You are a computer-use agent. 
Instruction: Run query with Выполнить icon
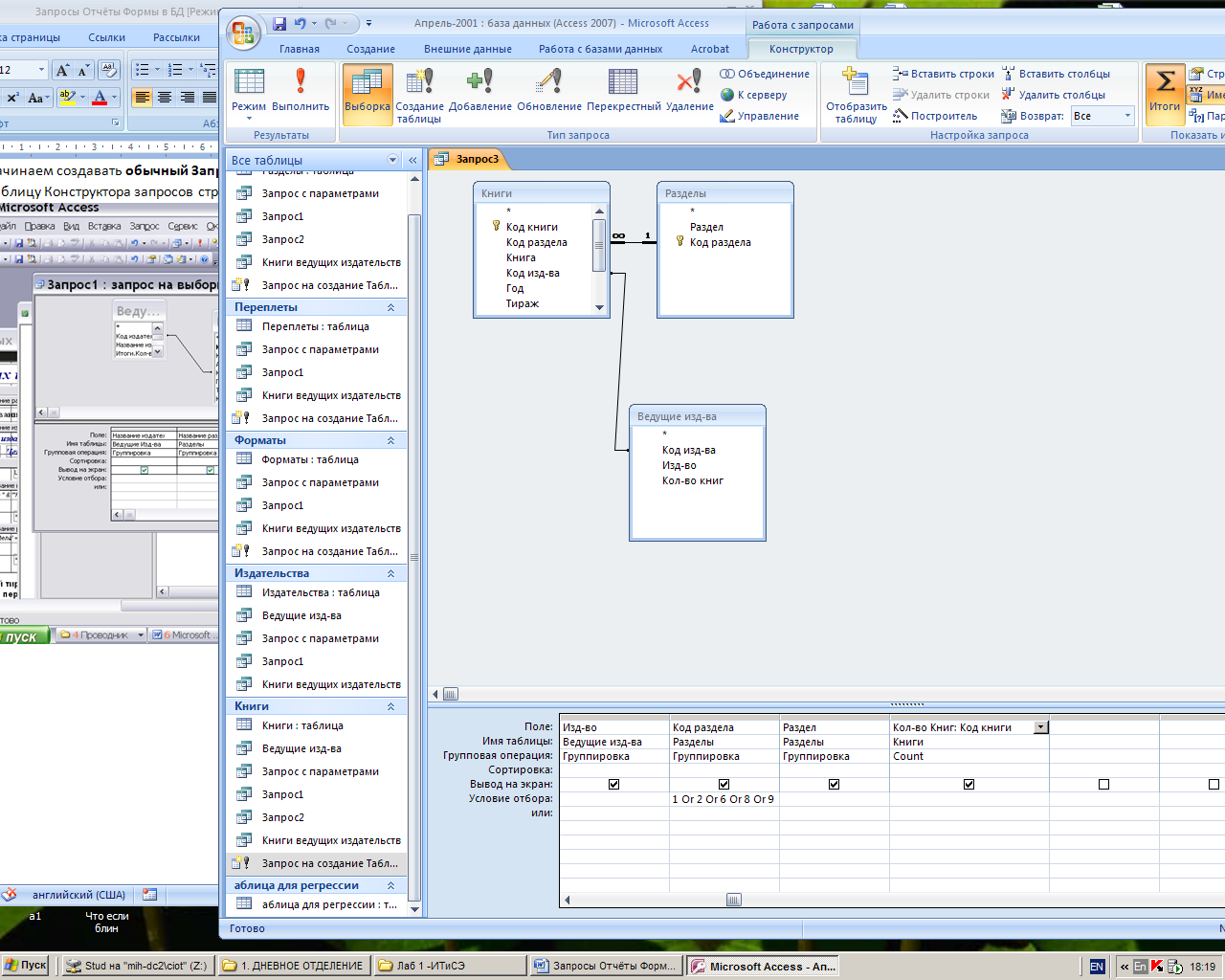pyautogui.click(x=301, y=90)
